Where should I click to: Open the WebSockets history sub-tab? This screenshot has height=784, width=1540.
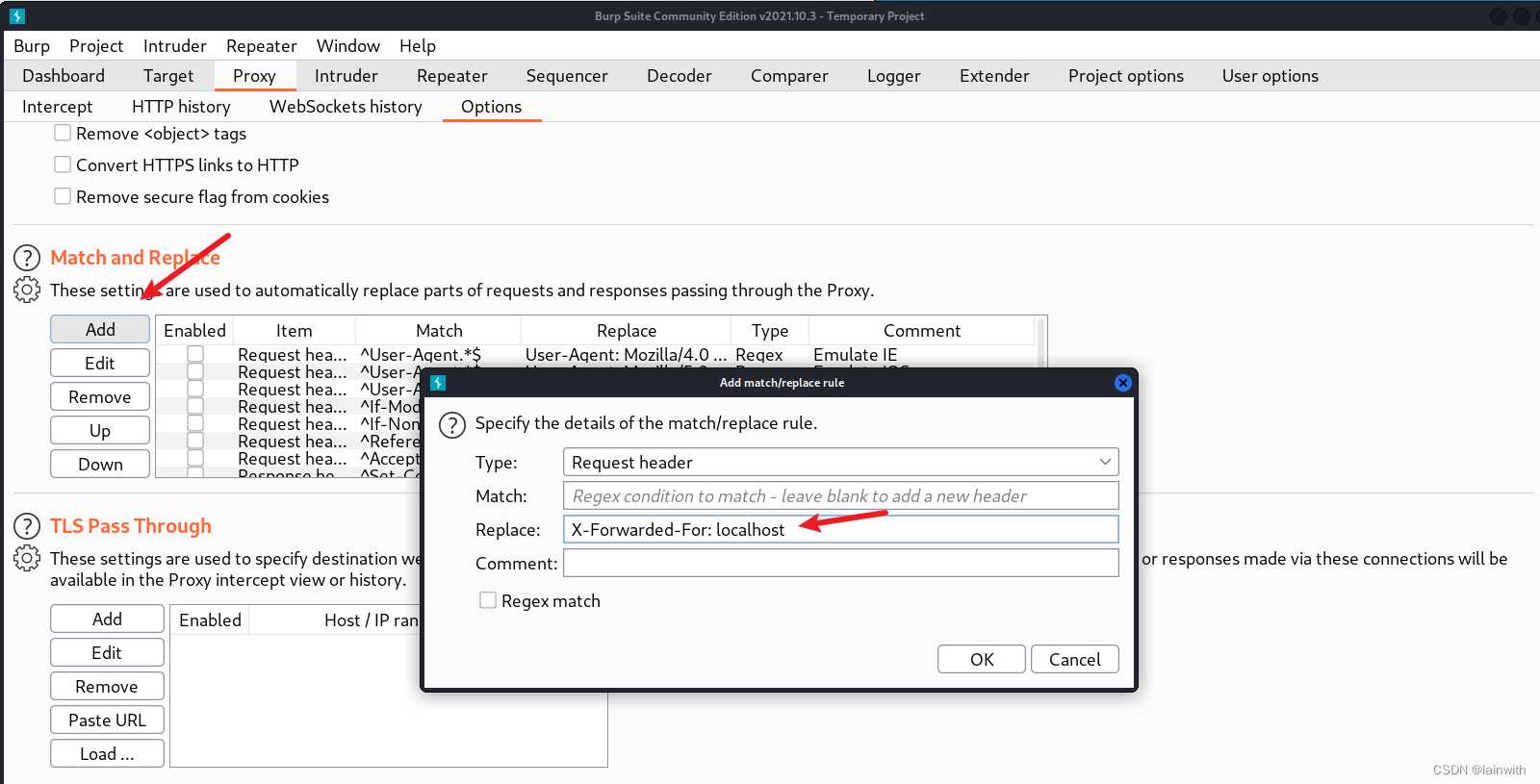(346, 107)
